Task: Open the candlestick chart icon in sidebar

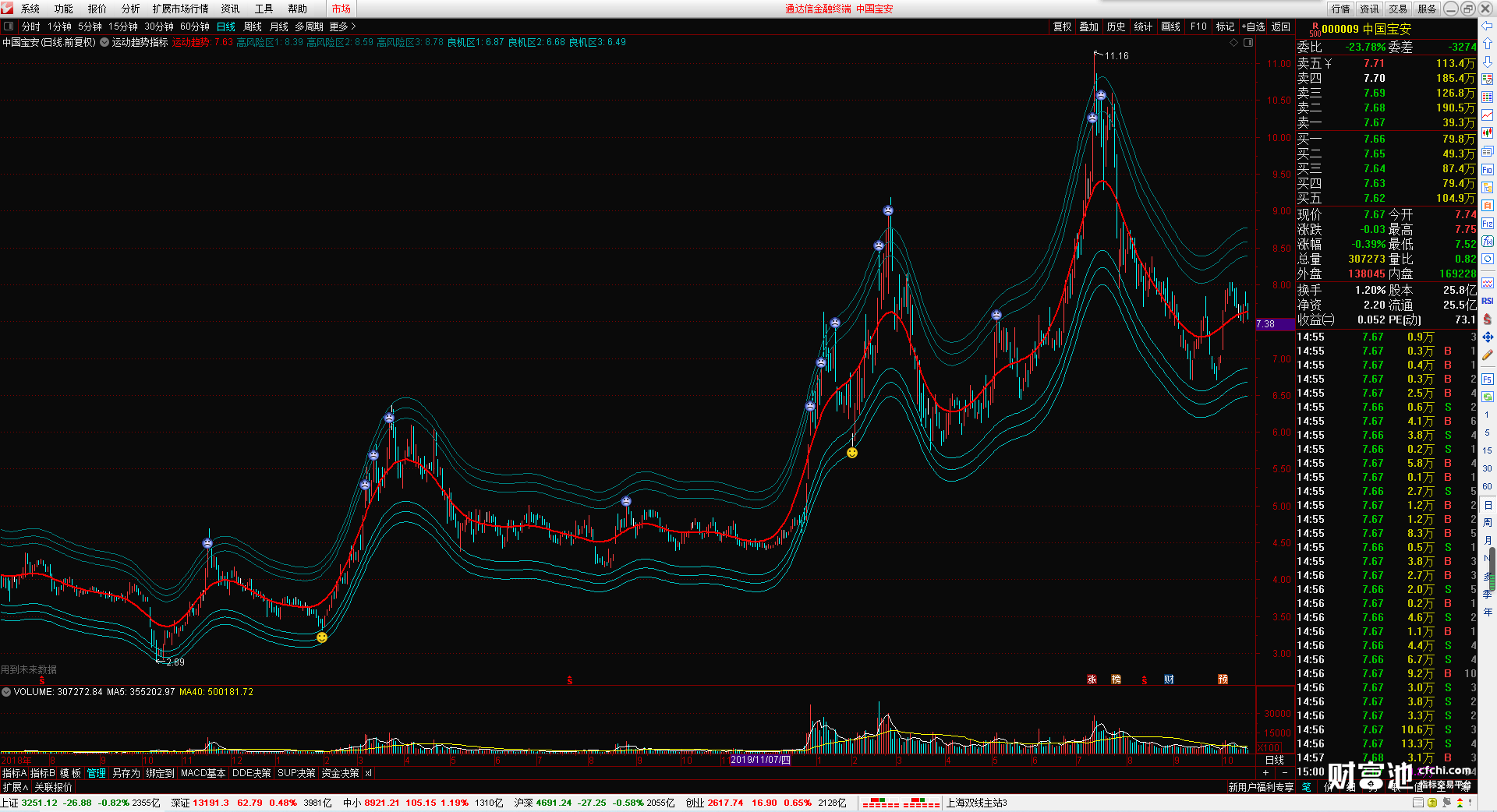Action: click(1488, 133)
